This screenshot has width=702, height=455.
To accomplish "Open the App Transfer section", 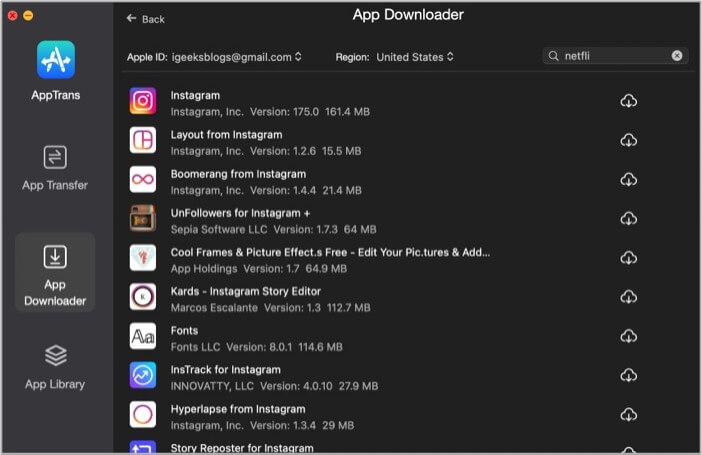I will point(55,168).
